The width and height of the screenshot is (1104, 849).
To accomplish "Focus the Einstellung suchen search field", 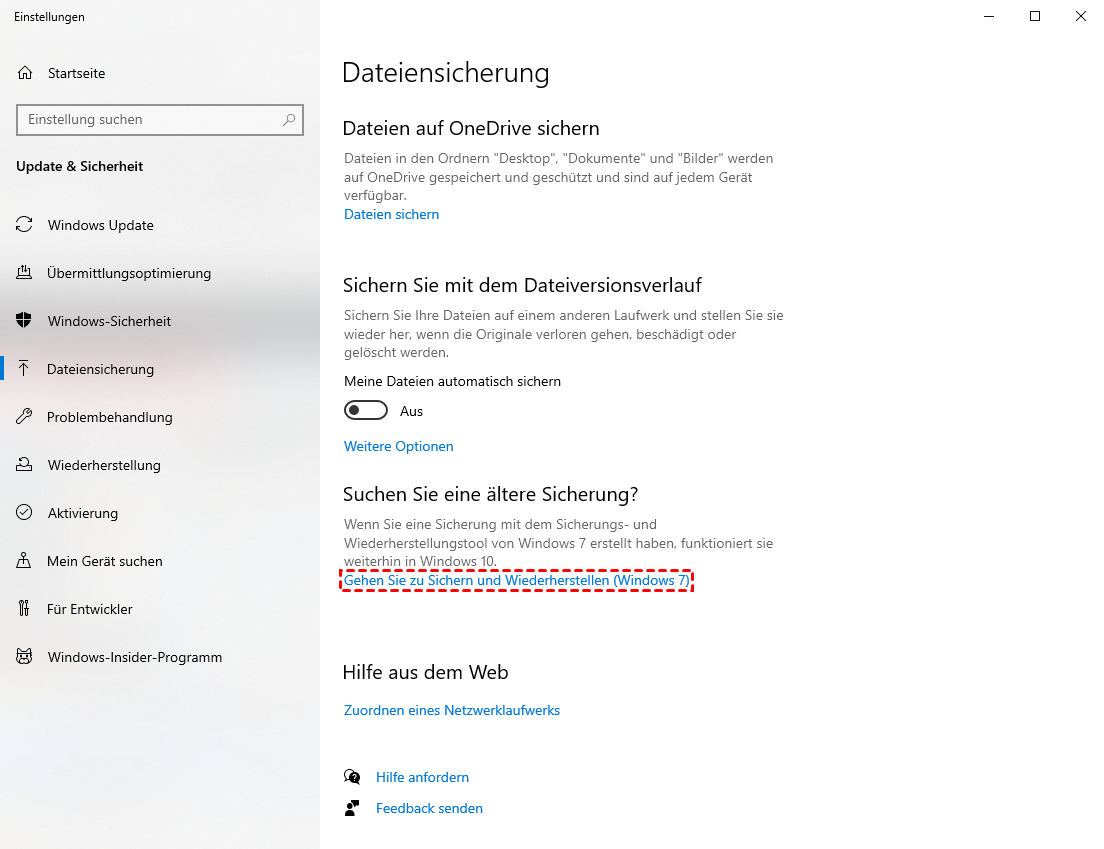I will tap(150, 120).
